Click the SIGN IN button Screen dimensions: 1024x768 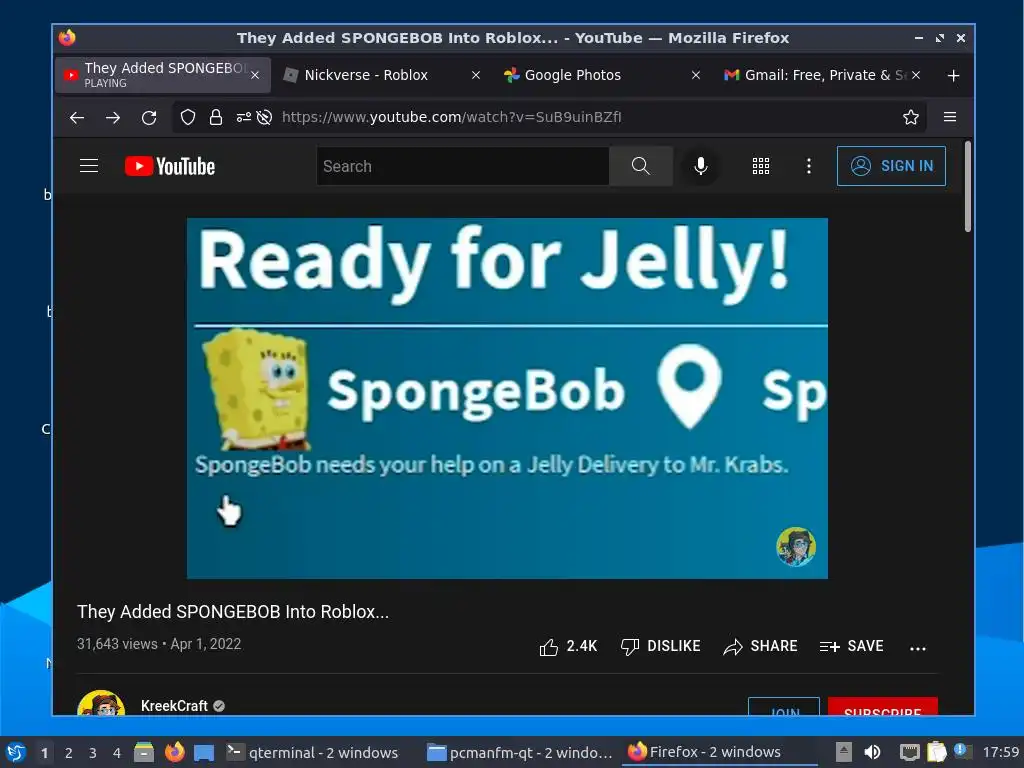pyautogui.click(x=891, y=166)
